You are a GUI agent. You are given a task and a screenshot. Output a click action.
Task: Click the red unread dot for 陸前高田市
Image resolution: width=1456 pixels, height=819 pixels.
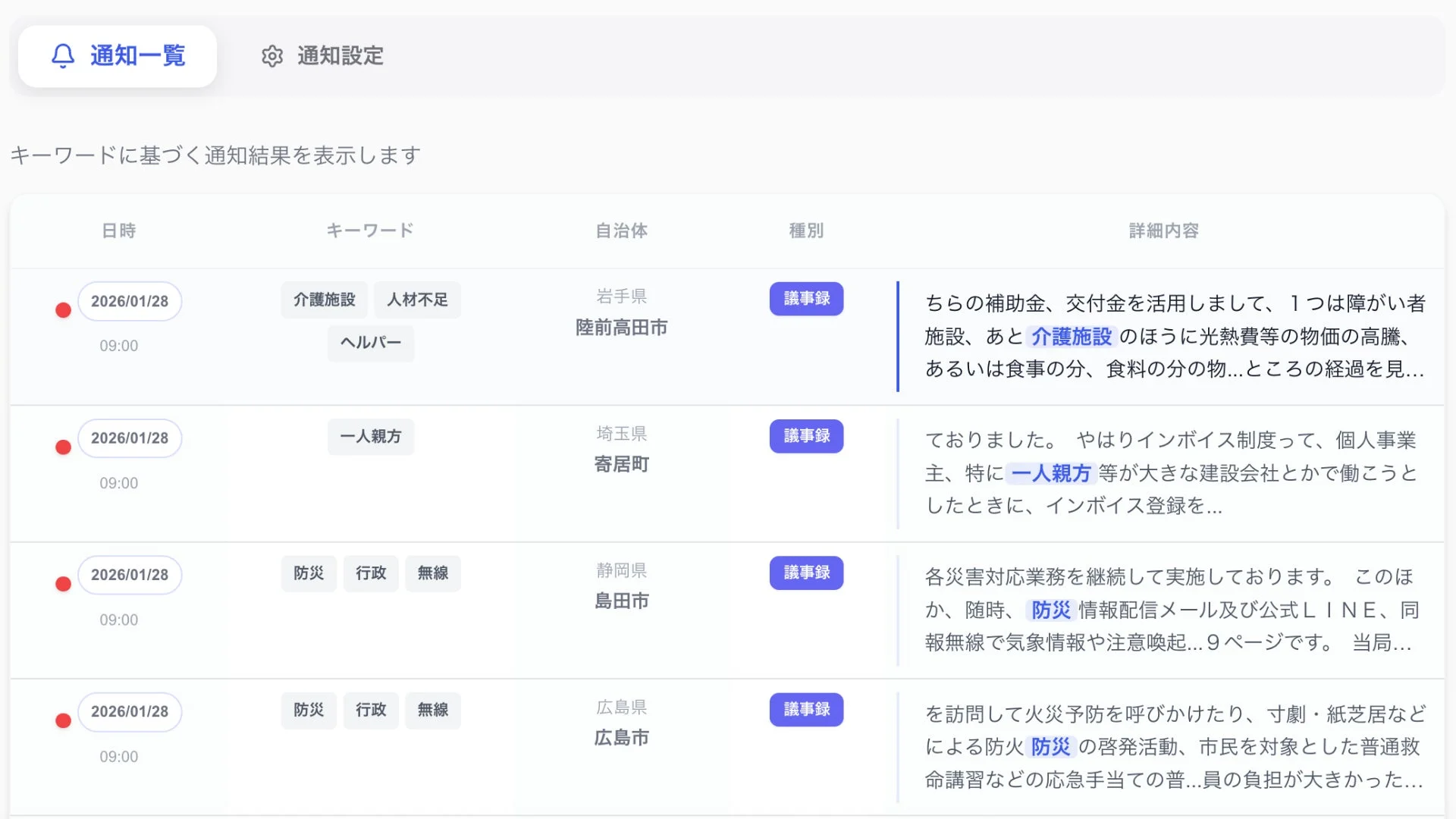click(63, 309)
